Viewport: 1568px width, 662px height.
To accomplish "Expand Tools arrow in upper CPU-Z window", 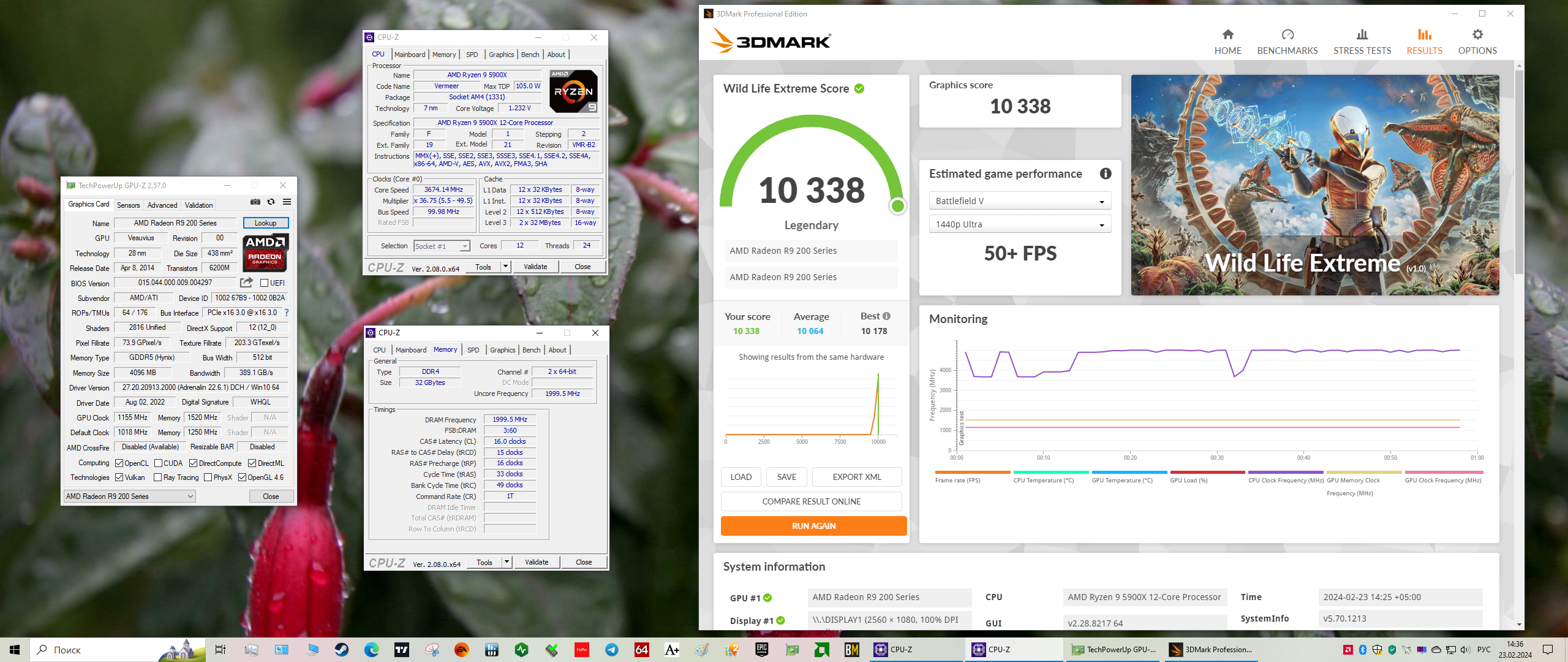I will (x=505, y=267).
